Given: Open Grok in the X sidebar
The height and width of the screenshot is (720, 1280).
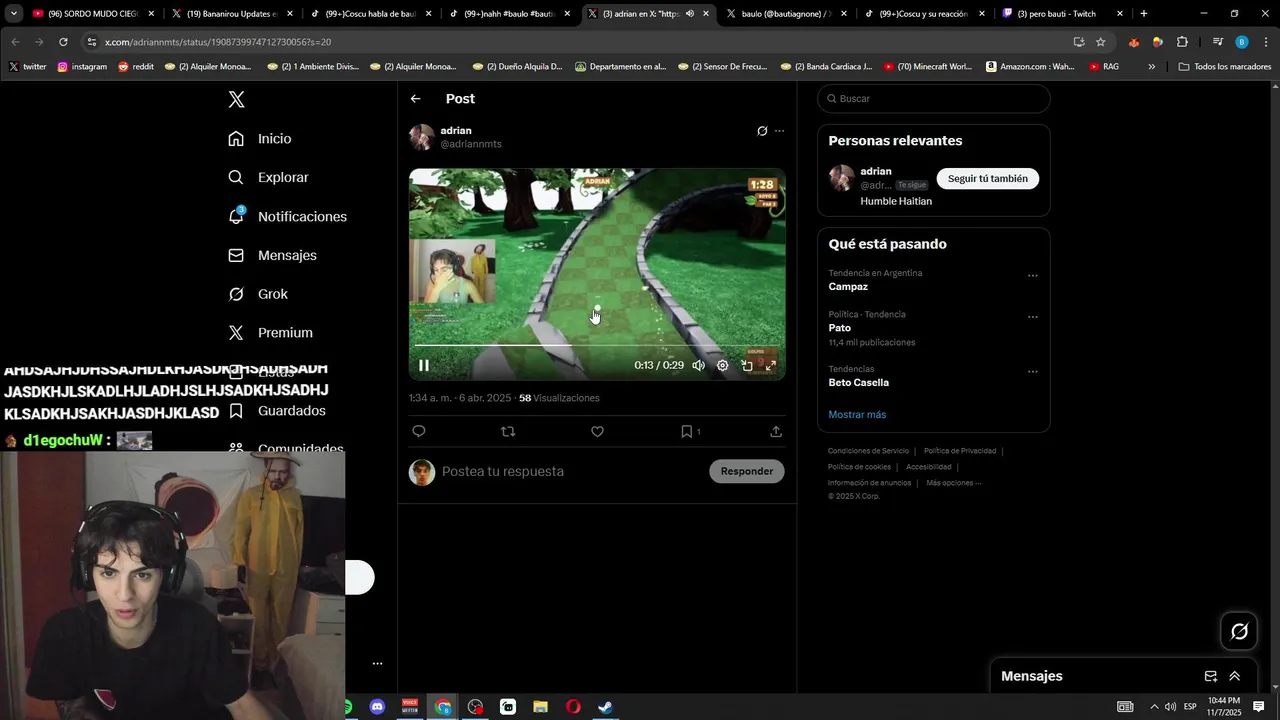Looking at the screenshot, I should [x=258, y=294].
